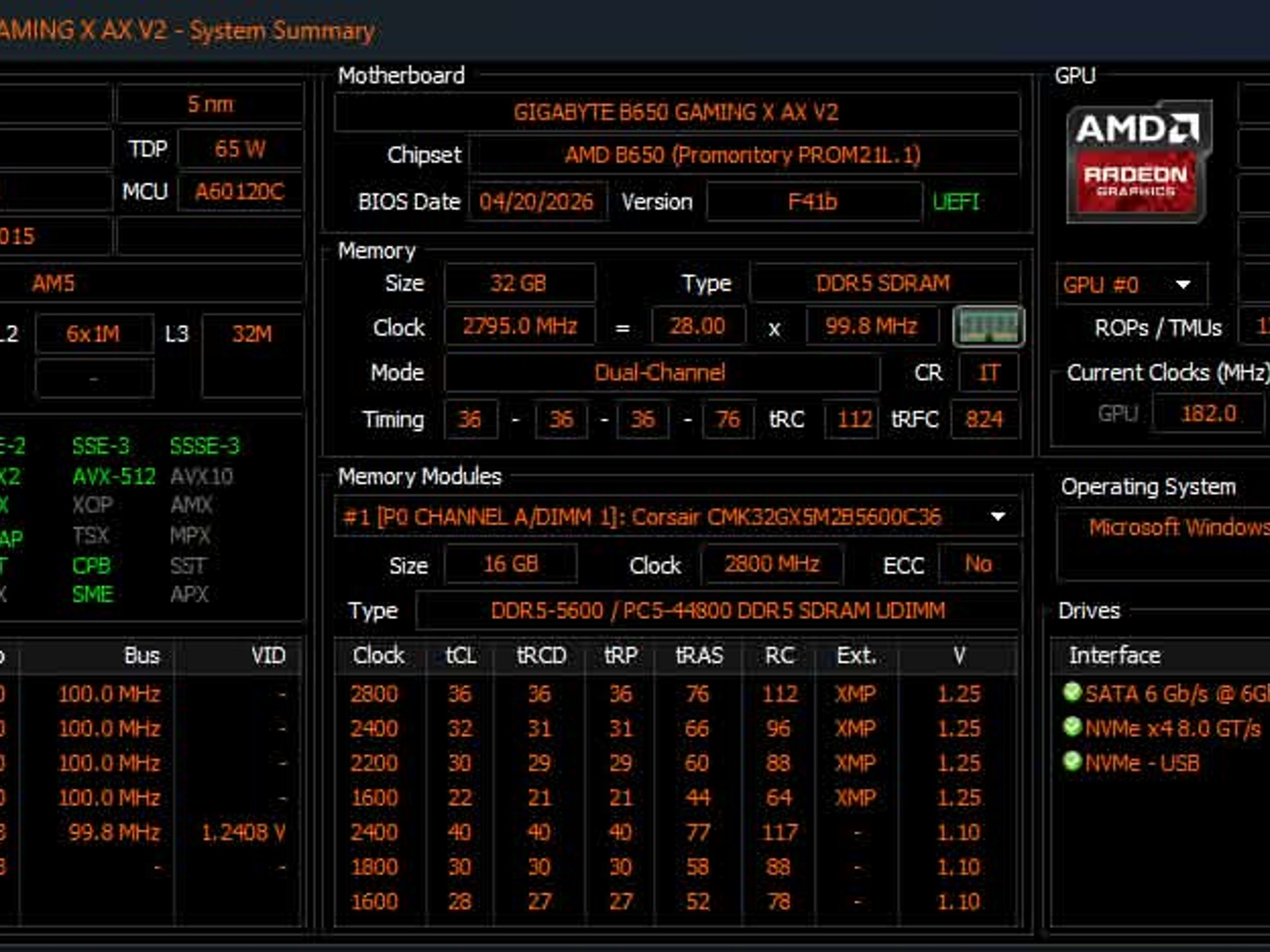This screenshot has height=952, width=1270.
Task: Click green status icon beside NVMe x4 8.0 GT/s
Action: pos(1072,727)
